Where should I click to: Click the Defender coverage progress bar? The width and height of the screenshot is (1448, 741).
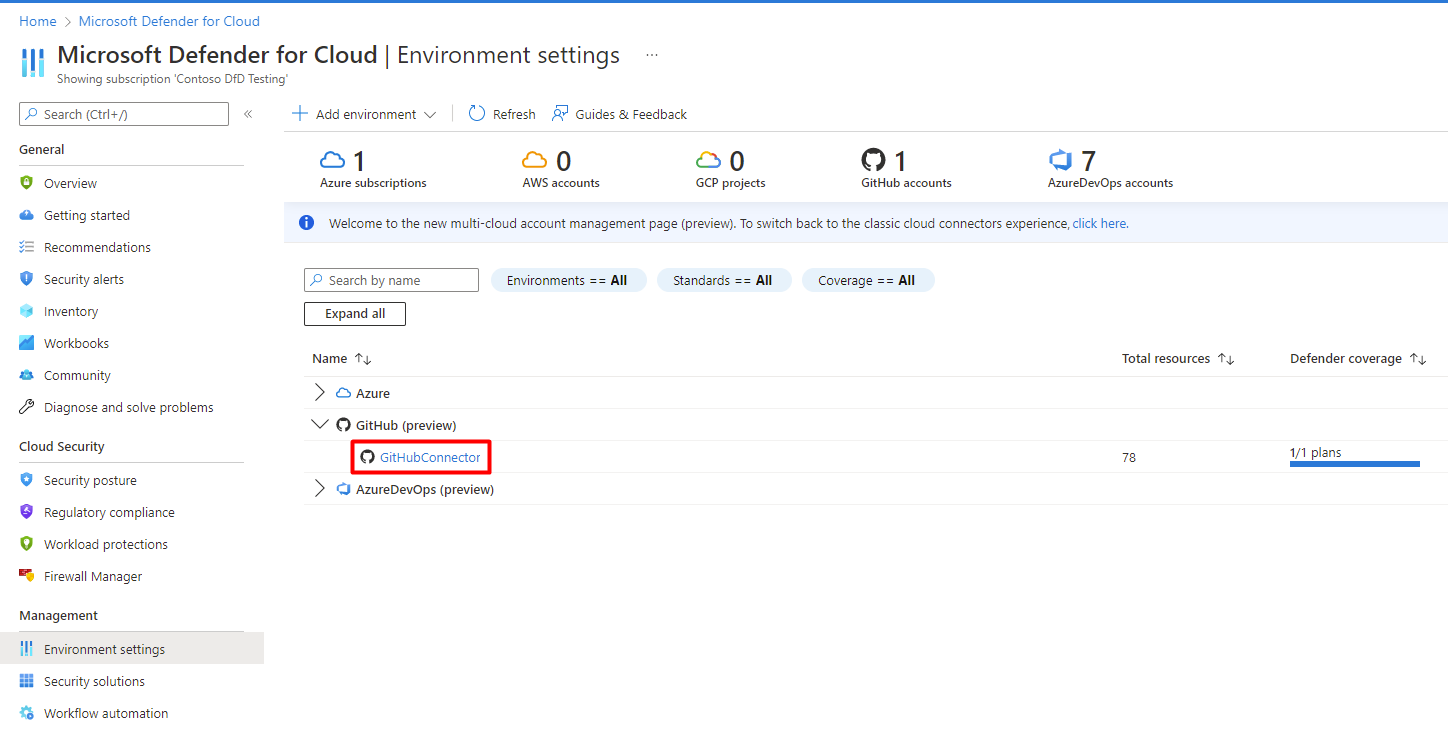pyautogui.click(x=1354, y=463)
